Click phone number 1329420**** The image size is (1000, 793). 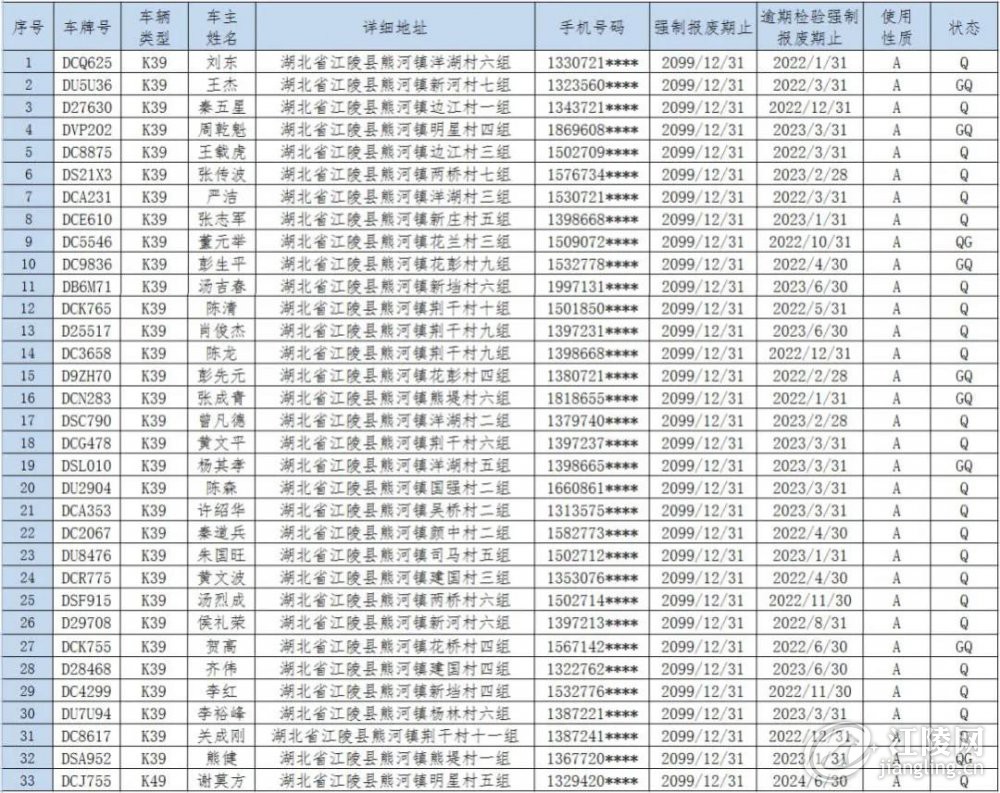[x=592, y=780]
